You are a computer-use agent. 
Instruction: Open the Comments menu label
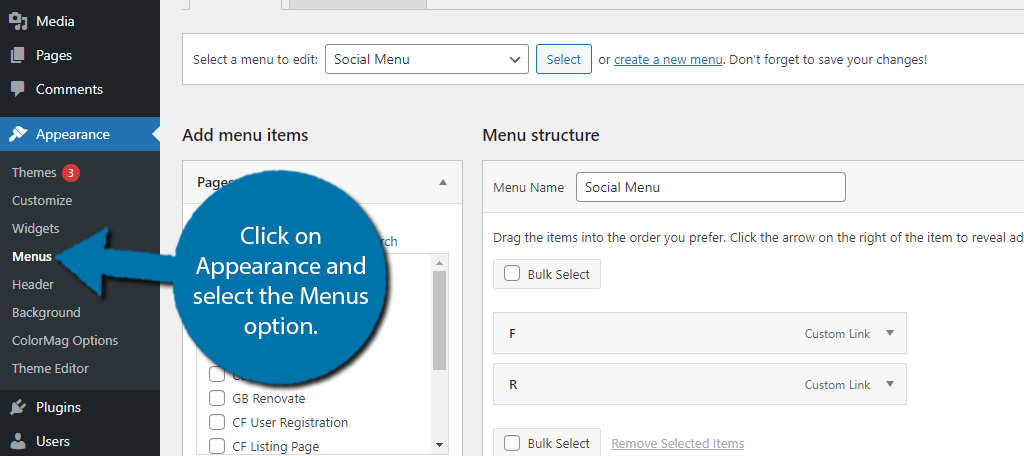69,90
